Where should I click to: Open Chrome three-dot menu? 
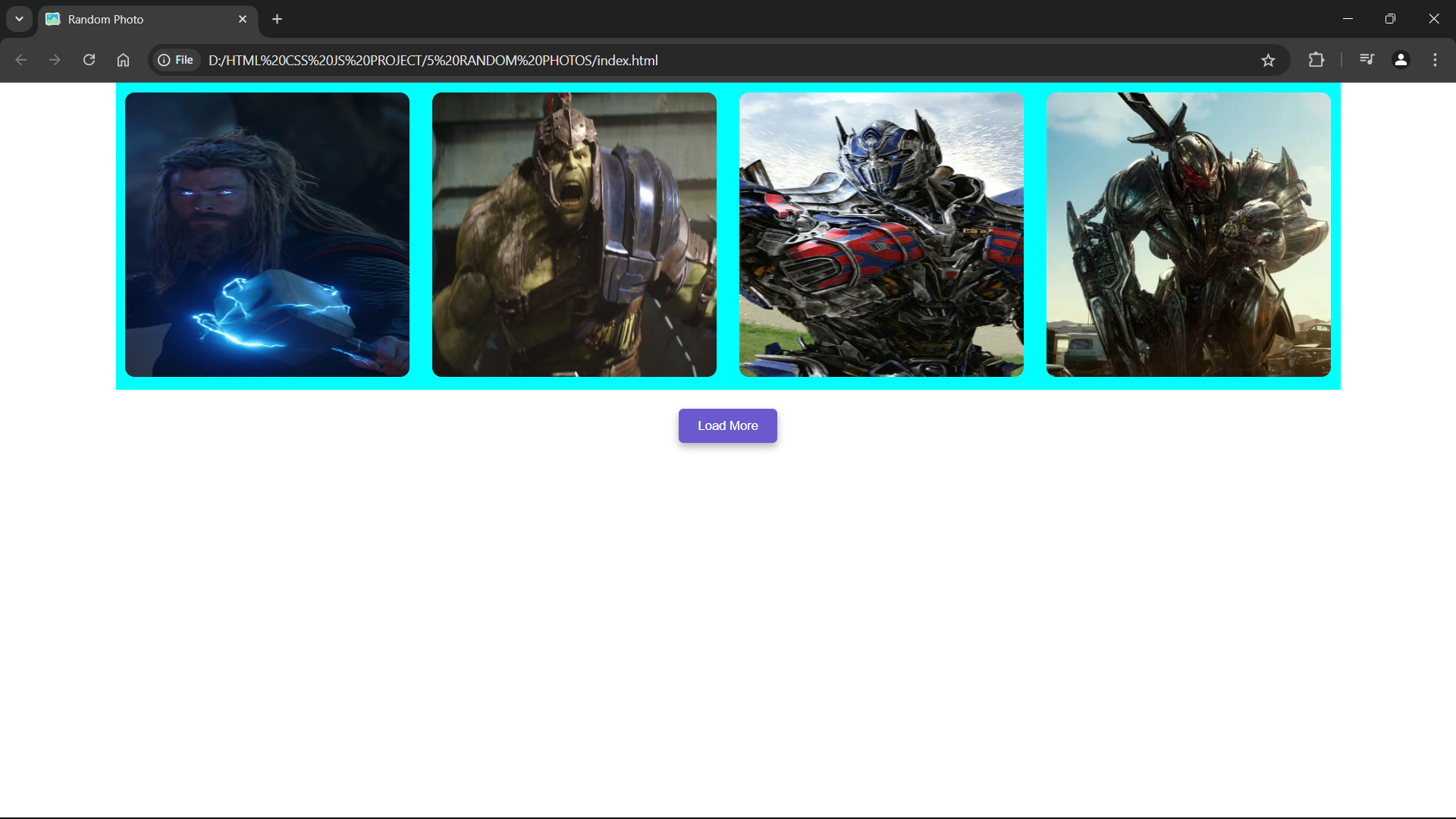pos(1435,60)
